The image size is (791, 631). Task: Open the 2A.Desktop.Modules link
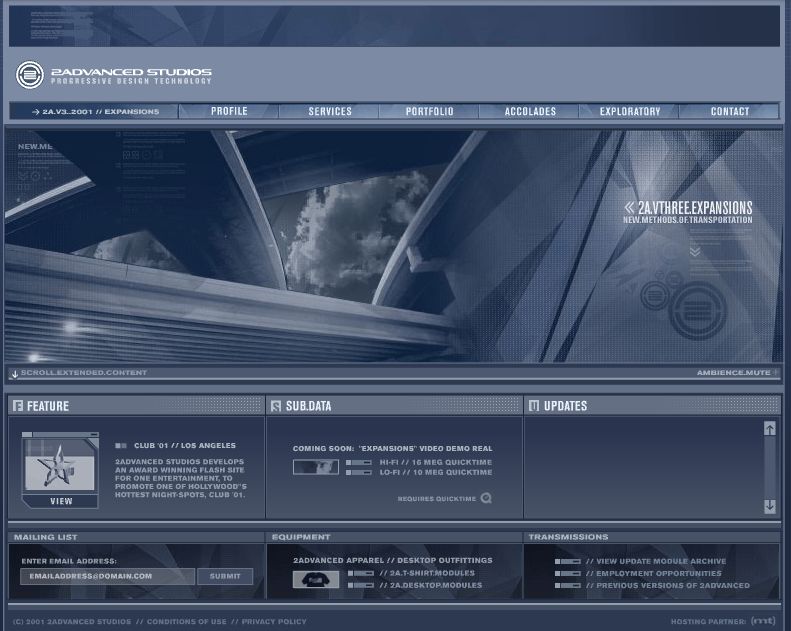430,585
